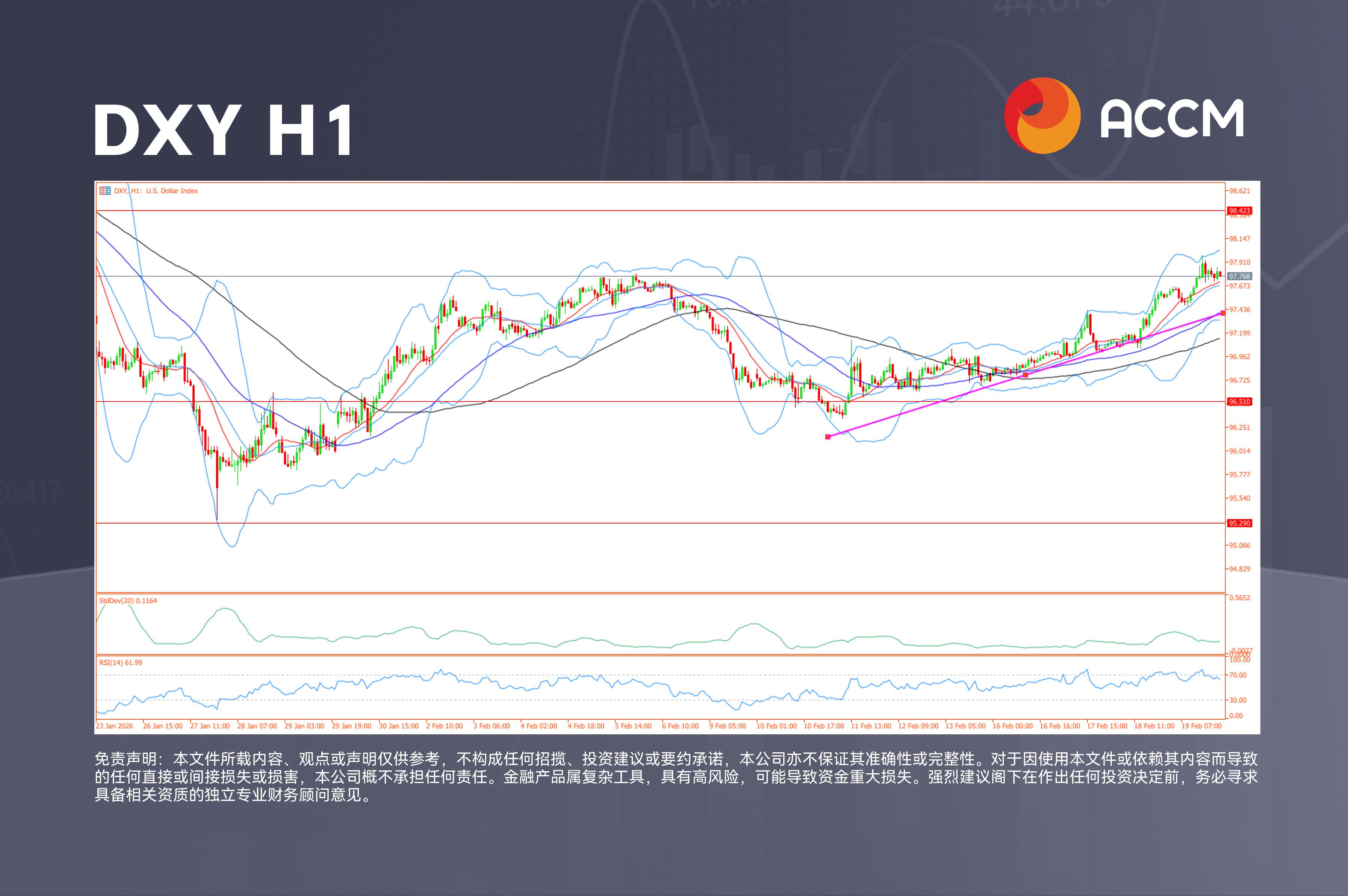
Task: Click the '23 Jan 2026' date label
Action: 114,726
